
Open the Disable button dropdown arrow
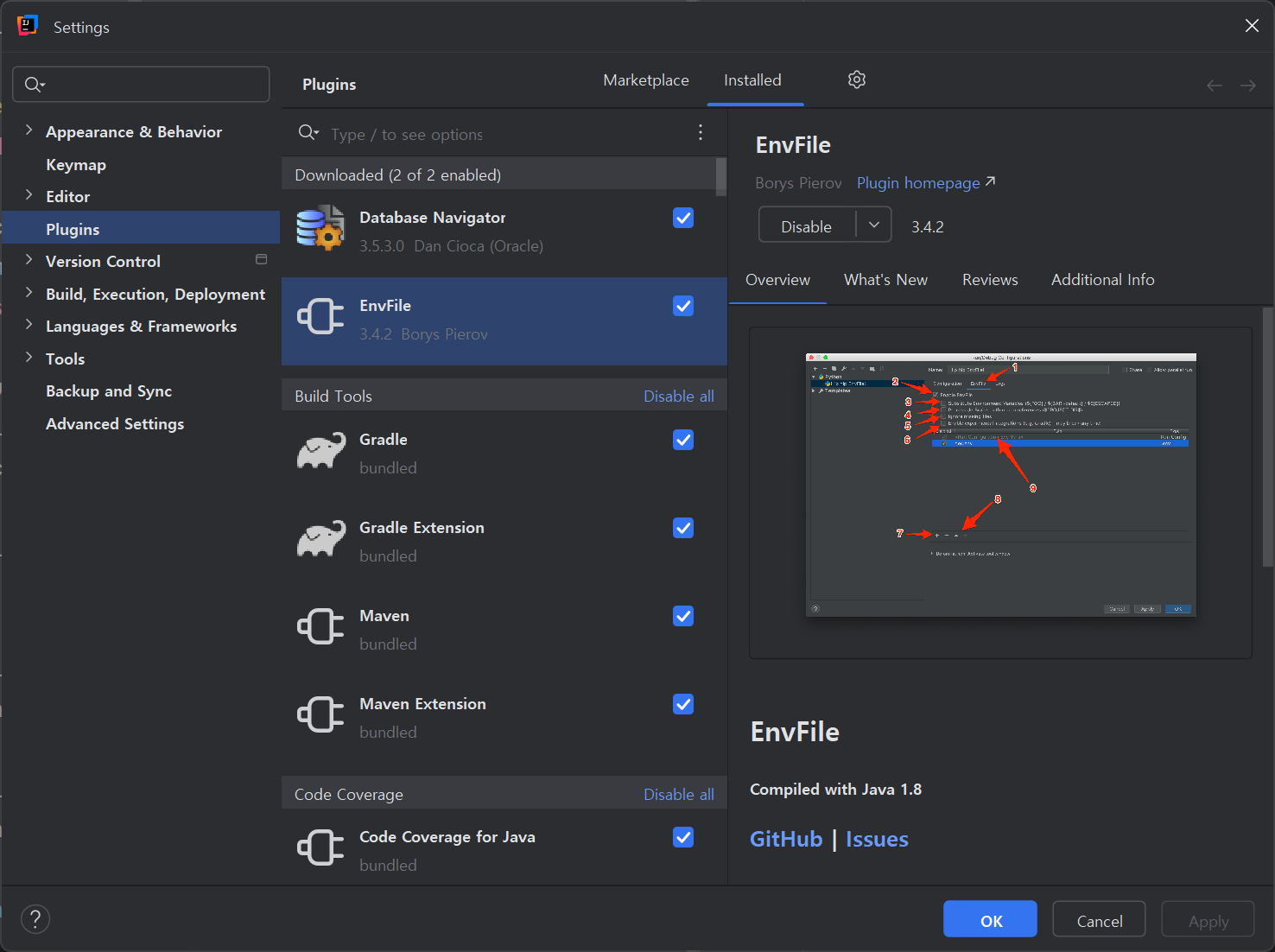pyautogui.click(x=874, y=225)
